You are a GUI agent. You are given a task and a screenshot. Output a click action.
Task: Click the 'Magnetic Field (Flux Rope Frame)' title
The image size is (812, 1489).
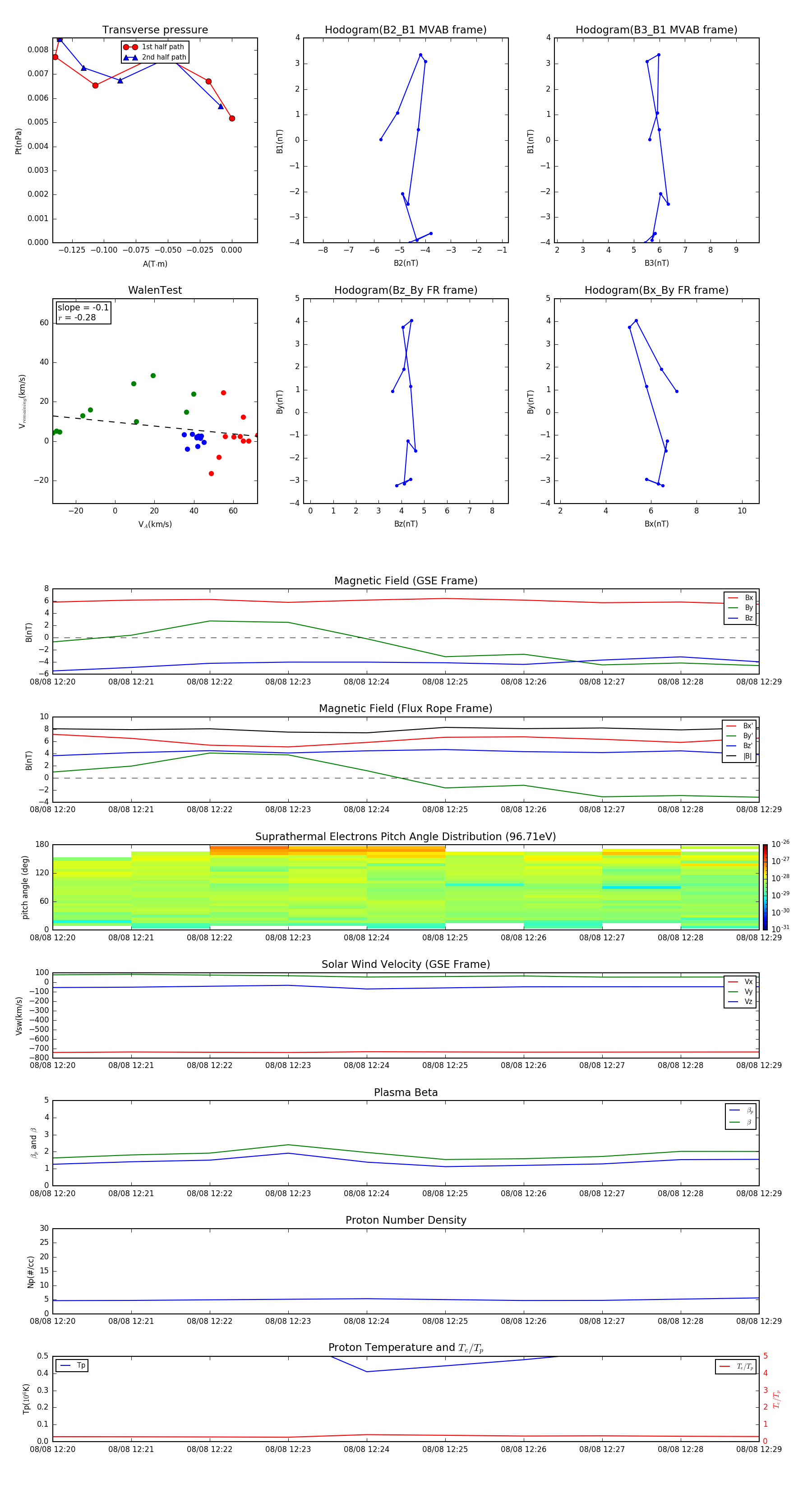coord(406,709)
